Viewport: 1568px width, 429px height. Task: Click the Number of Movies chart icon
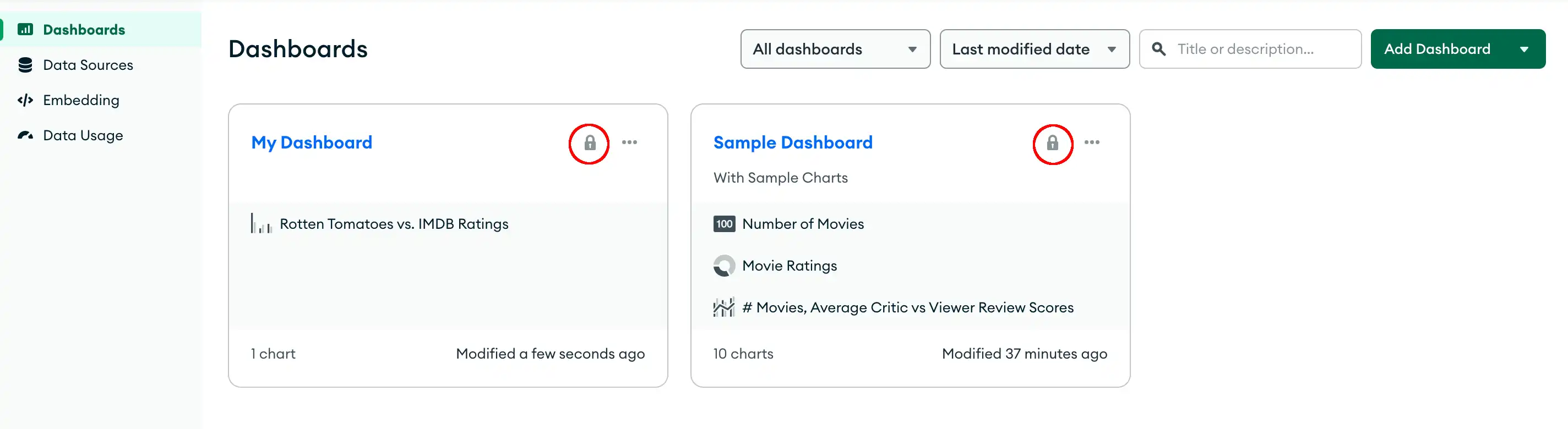pyautogui.click(x=724, y=224)
